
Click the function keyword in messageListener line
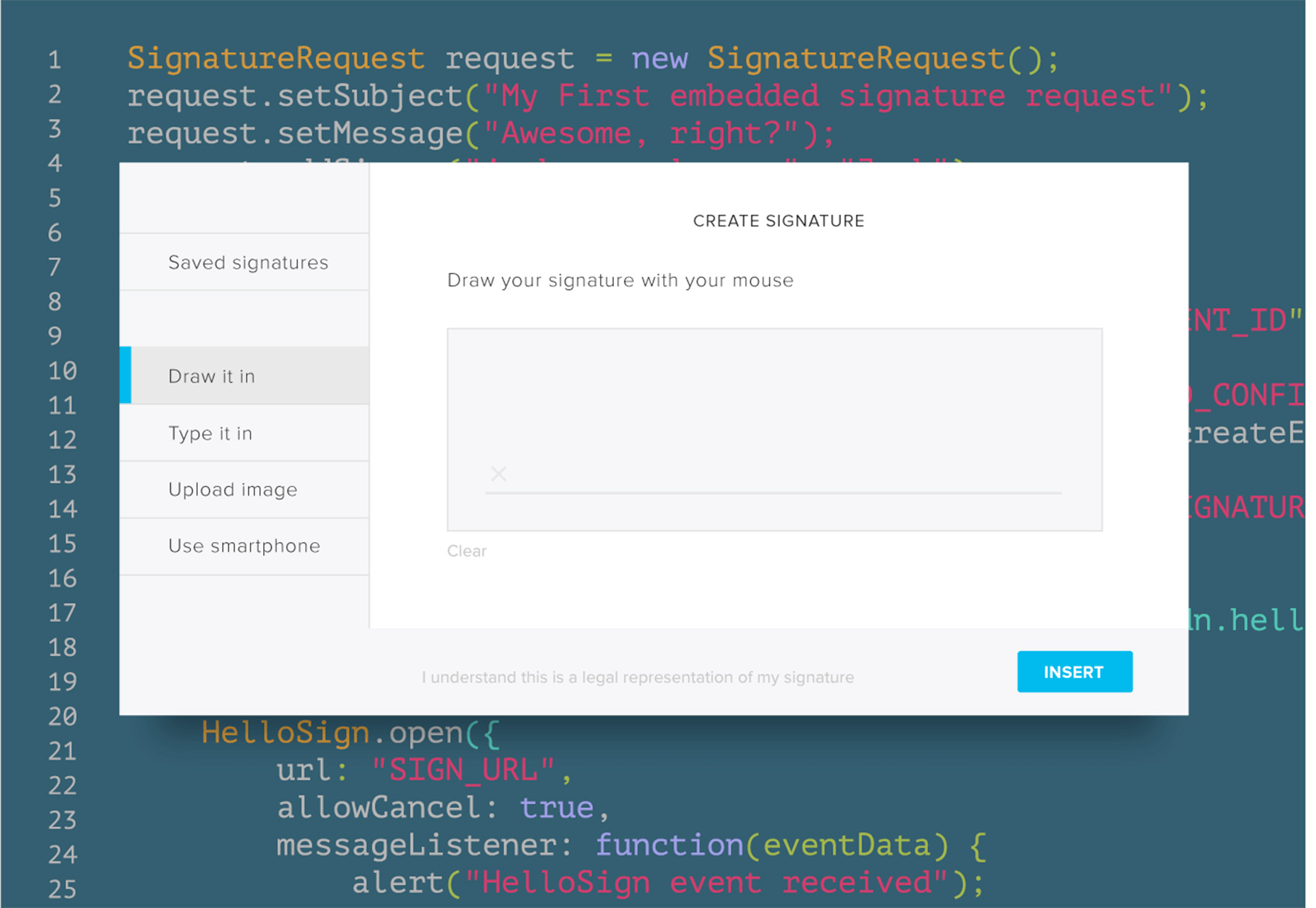[x=669, y=846]
